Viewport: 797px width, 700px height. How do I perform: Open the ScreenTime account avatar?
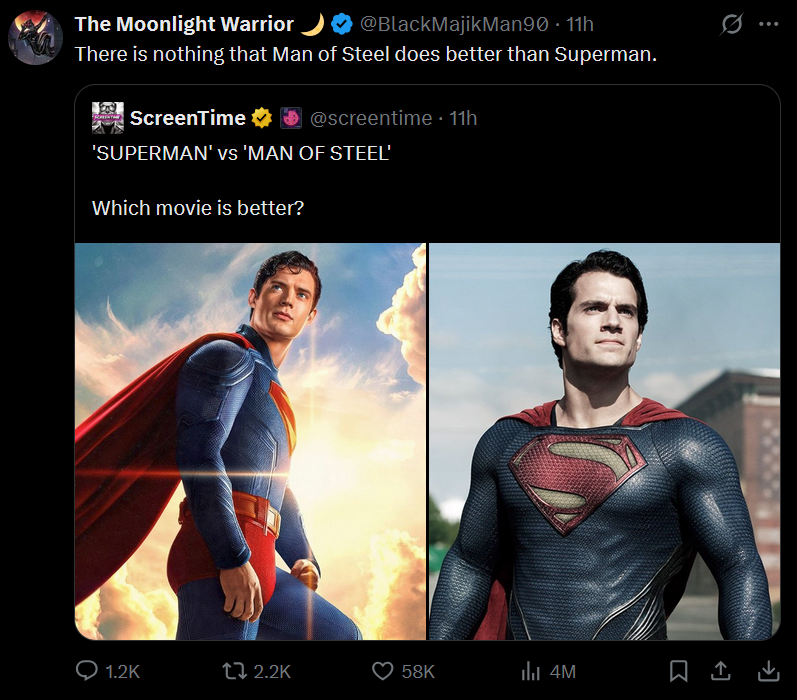pyautogui.click(x=108, y=118)
